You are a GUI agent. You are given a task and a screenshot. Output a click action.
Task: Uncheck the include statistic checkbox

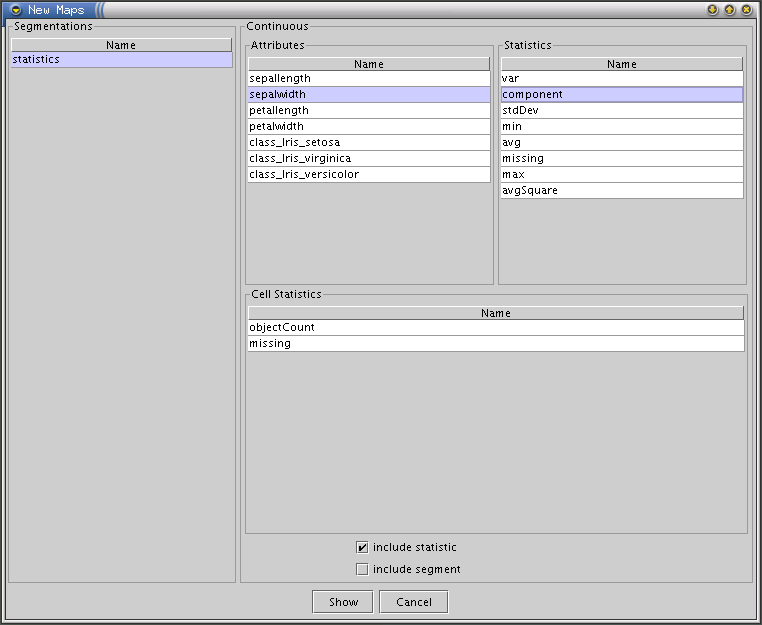click(362, 547)
